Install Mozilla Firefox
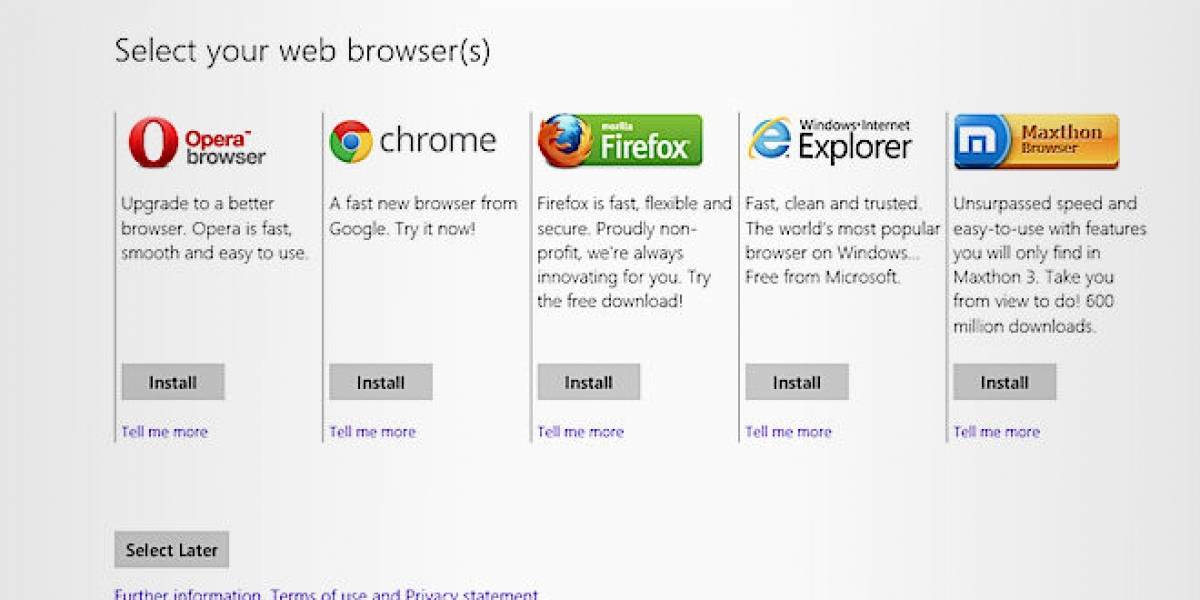Image resolution: width=1200 pixels, height=600 pixels. pyautogui.click(x=589, y=382)
